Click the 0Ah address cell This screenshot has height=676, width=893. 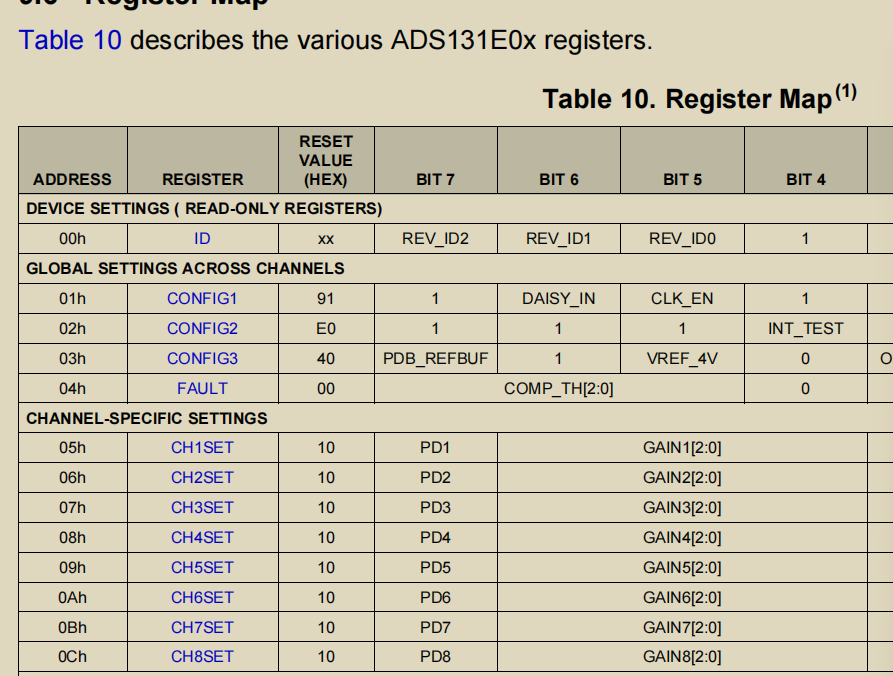[72, 597]
